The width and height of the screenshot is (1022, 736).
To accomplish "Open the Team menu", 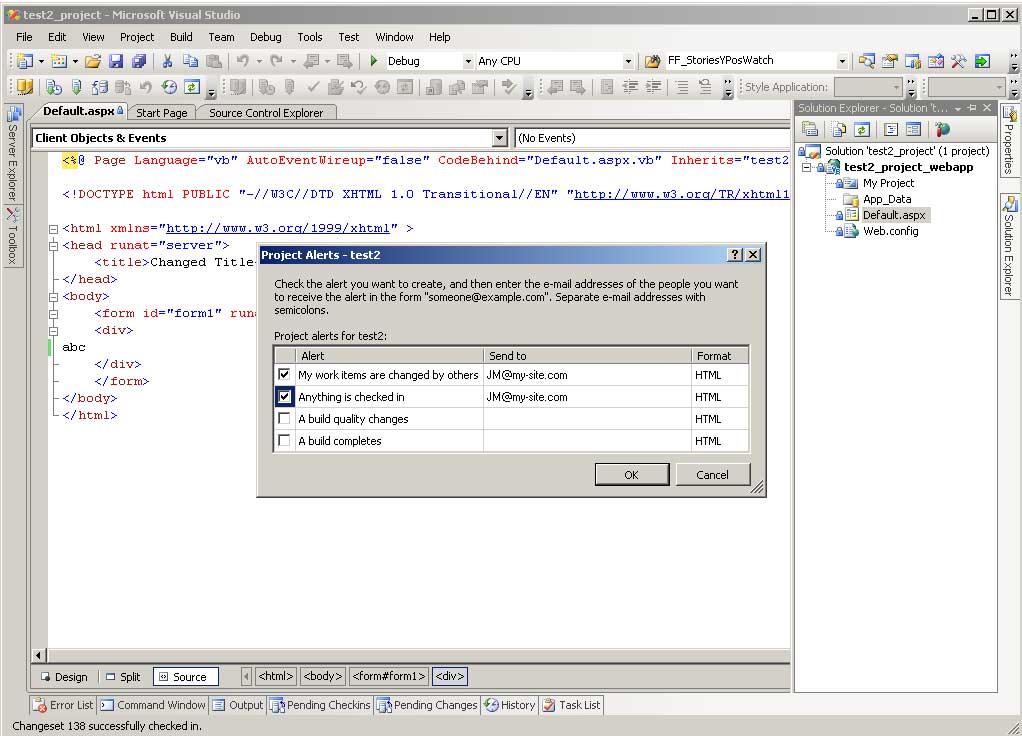I will click(x=222, y=37).
